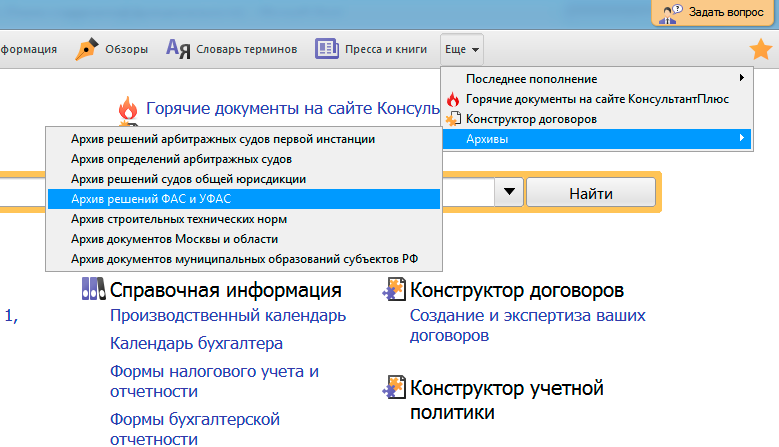Click the person icon in Задать вопрос
This screenshot has width=779, height=447.
[670, 13]
